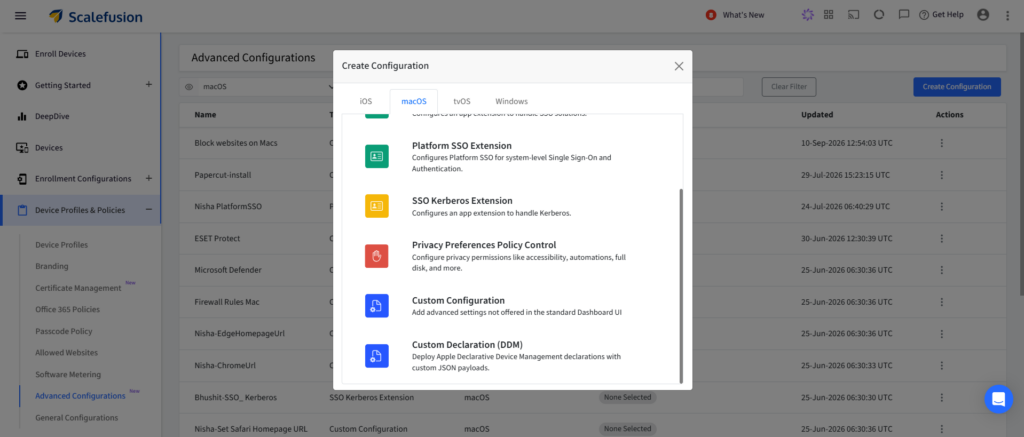Open the top-right vertical dots menu
The image size is (1024, 437).
point(1007,16)
